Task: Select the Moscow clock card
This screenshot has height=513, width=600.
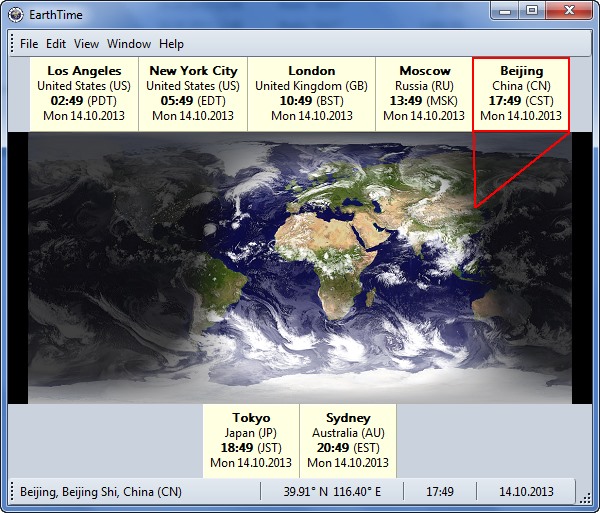Action: click(424, 93)
